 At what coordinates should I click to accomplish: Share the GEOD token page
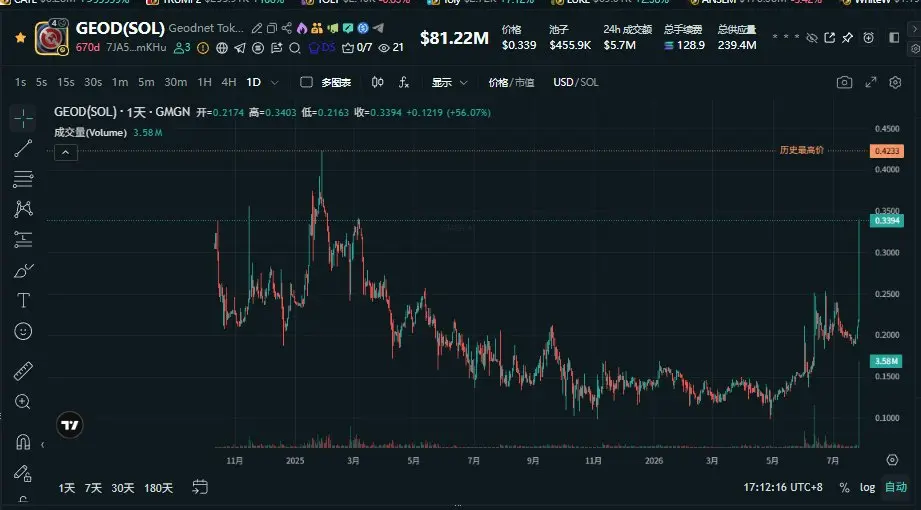(x=287, y=28)
